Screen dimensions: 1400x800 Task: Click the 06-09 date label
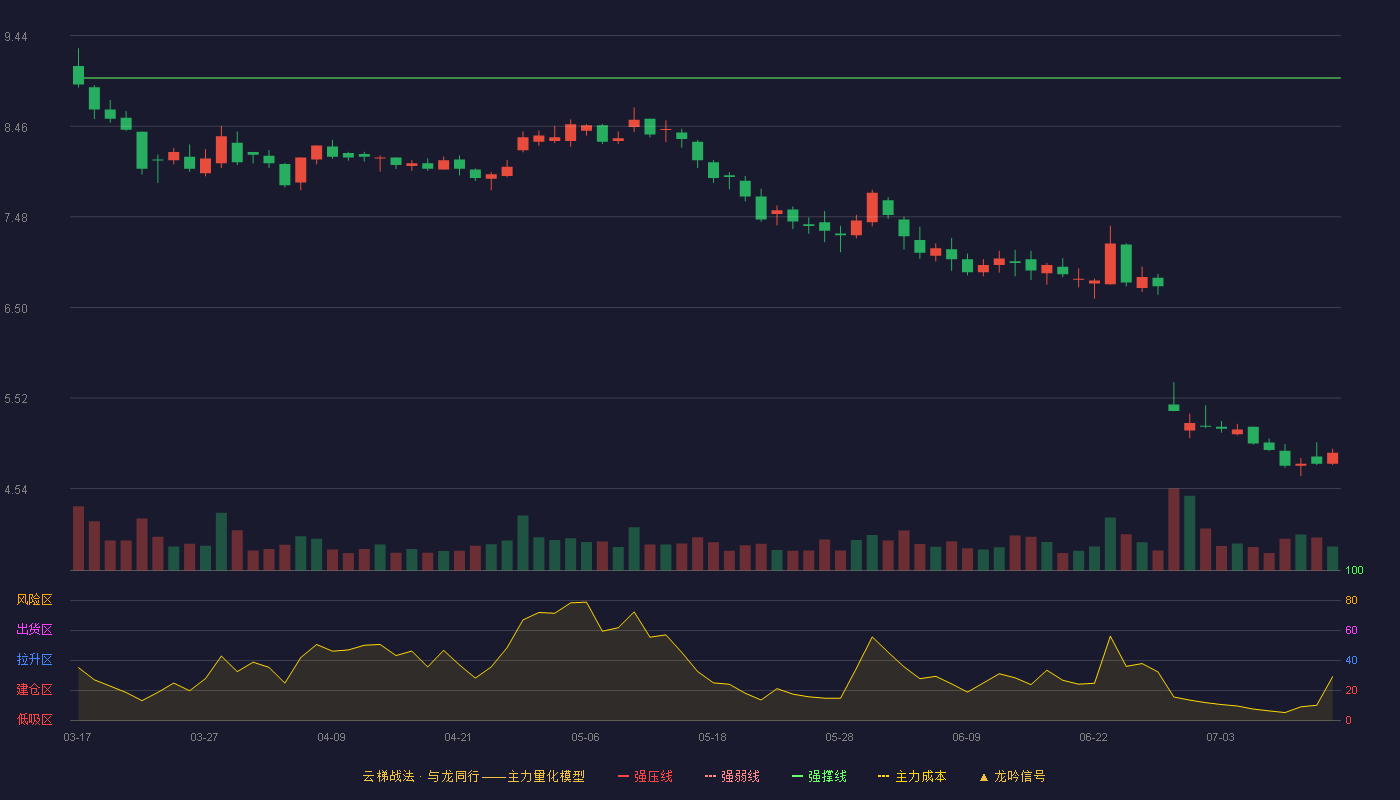pos(966,737)
